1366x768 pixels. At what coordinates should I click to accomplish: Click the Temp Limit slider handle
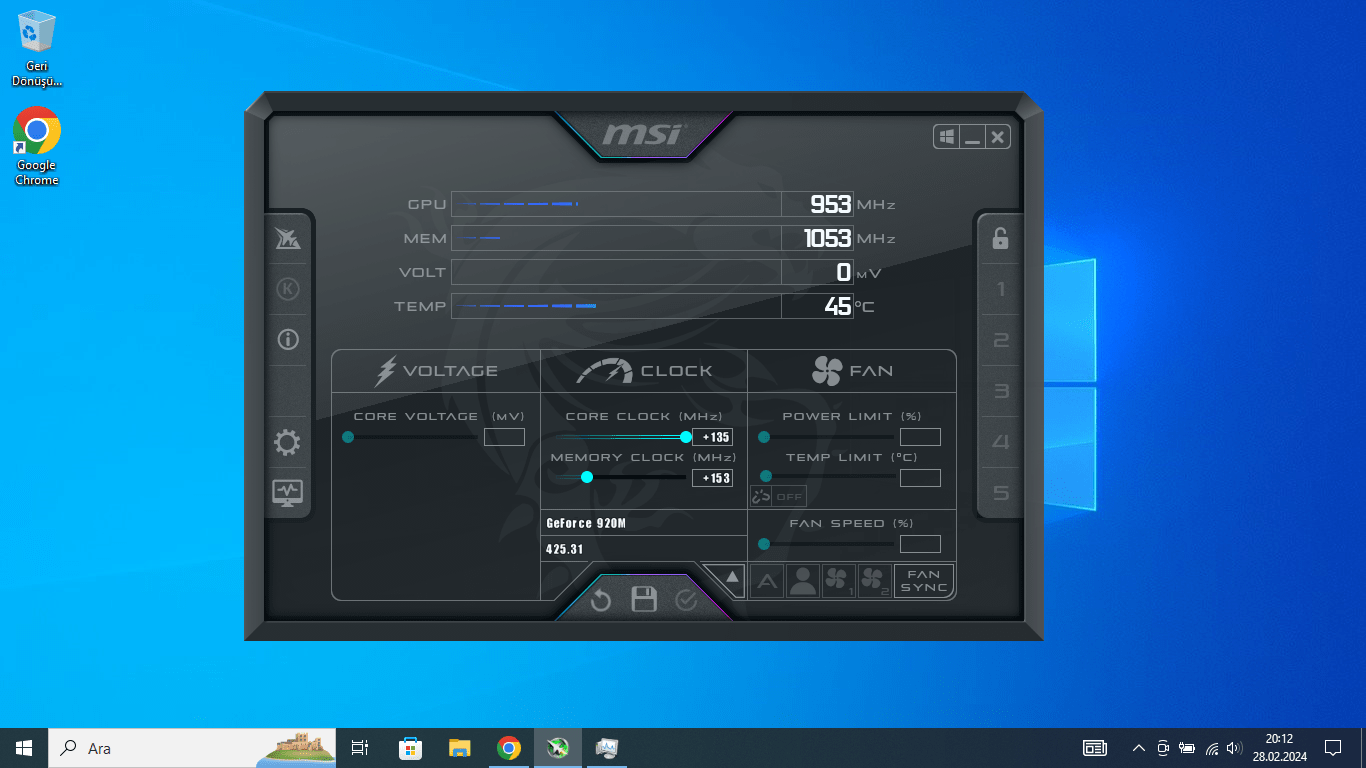(x=766, y=477)
